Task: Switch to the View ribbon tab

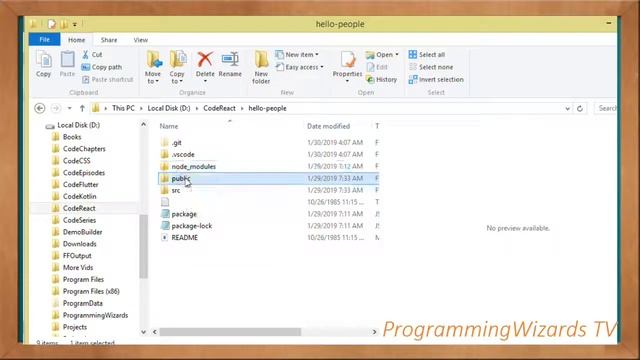Action: (x=141, y=40)
